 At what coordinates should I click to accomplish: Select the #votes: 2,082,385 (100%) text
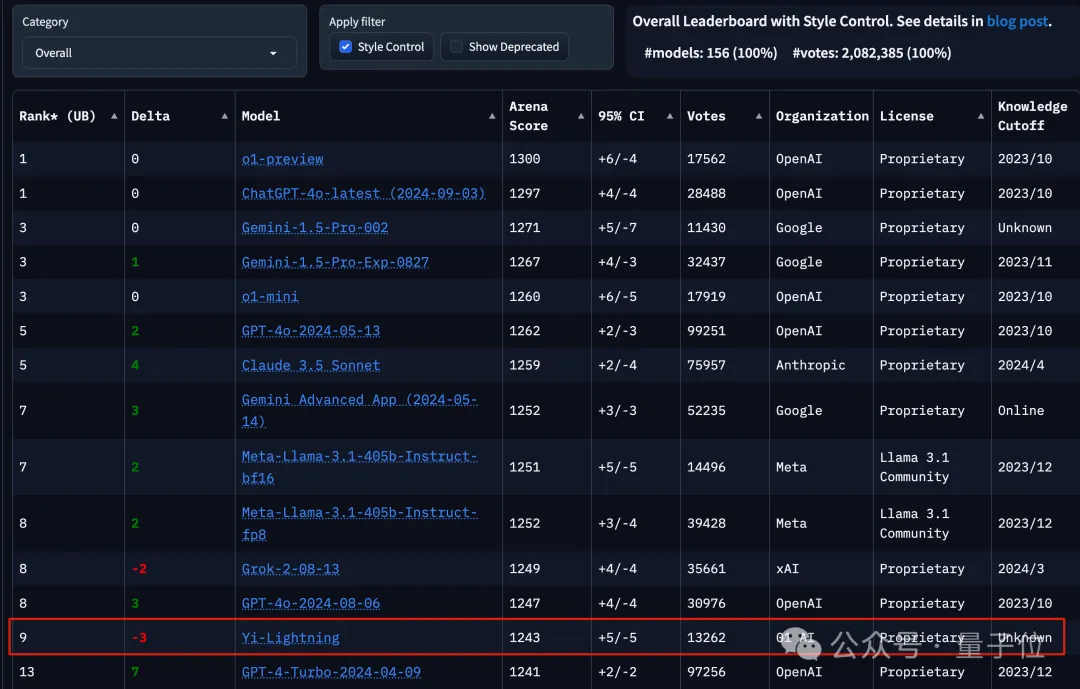coord(871,53)
